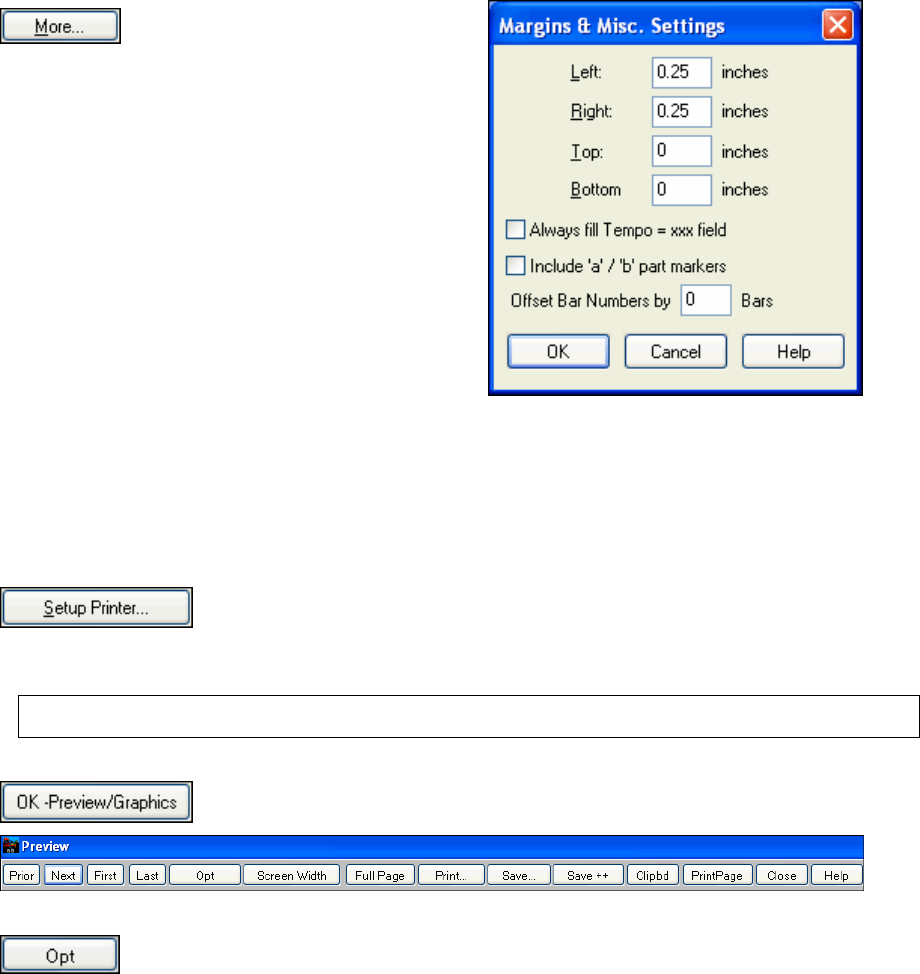This screenshot has height=974, width=920.
Task: Edit the Offset Bar Numbers field
Action: coord(706,300)
